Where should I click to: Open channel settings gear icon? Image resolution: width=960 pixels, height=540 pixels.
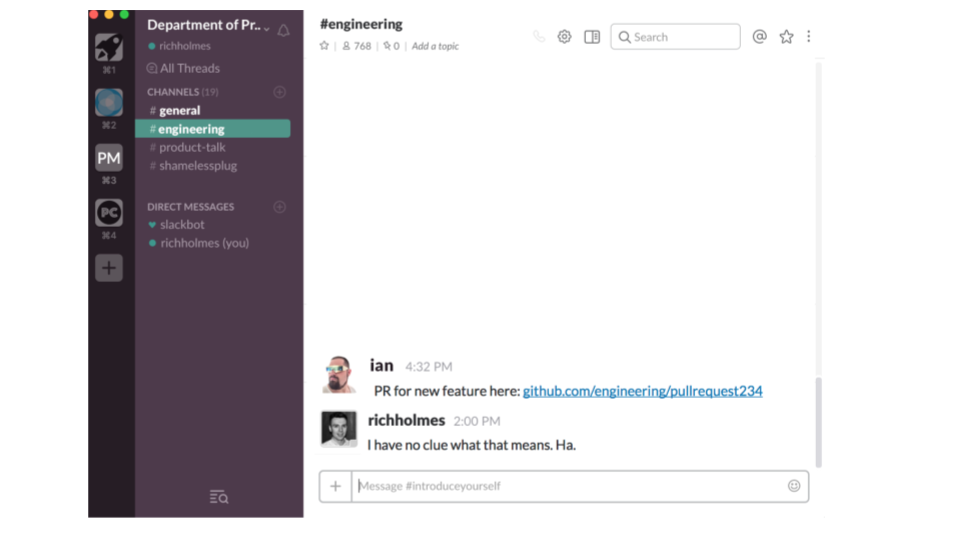(x=564, y=37)
